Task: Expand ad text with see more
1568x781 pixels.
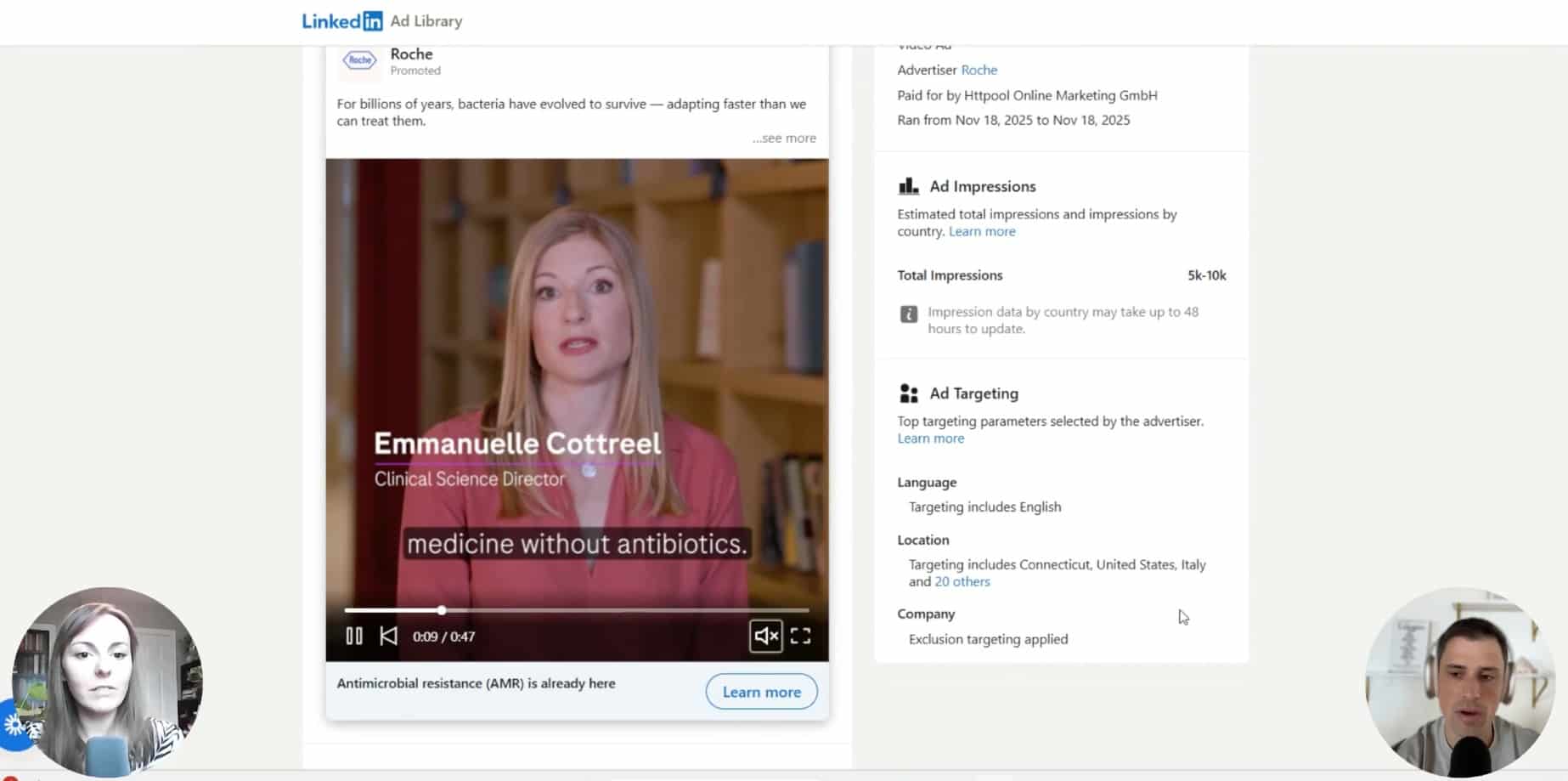Action: (784, 138)
